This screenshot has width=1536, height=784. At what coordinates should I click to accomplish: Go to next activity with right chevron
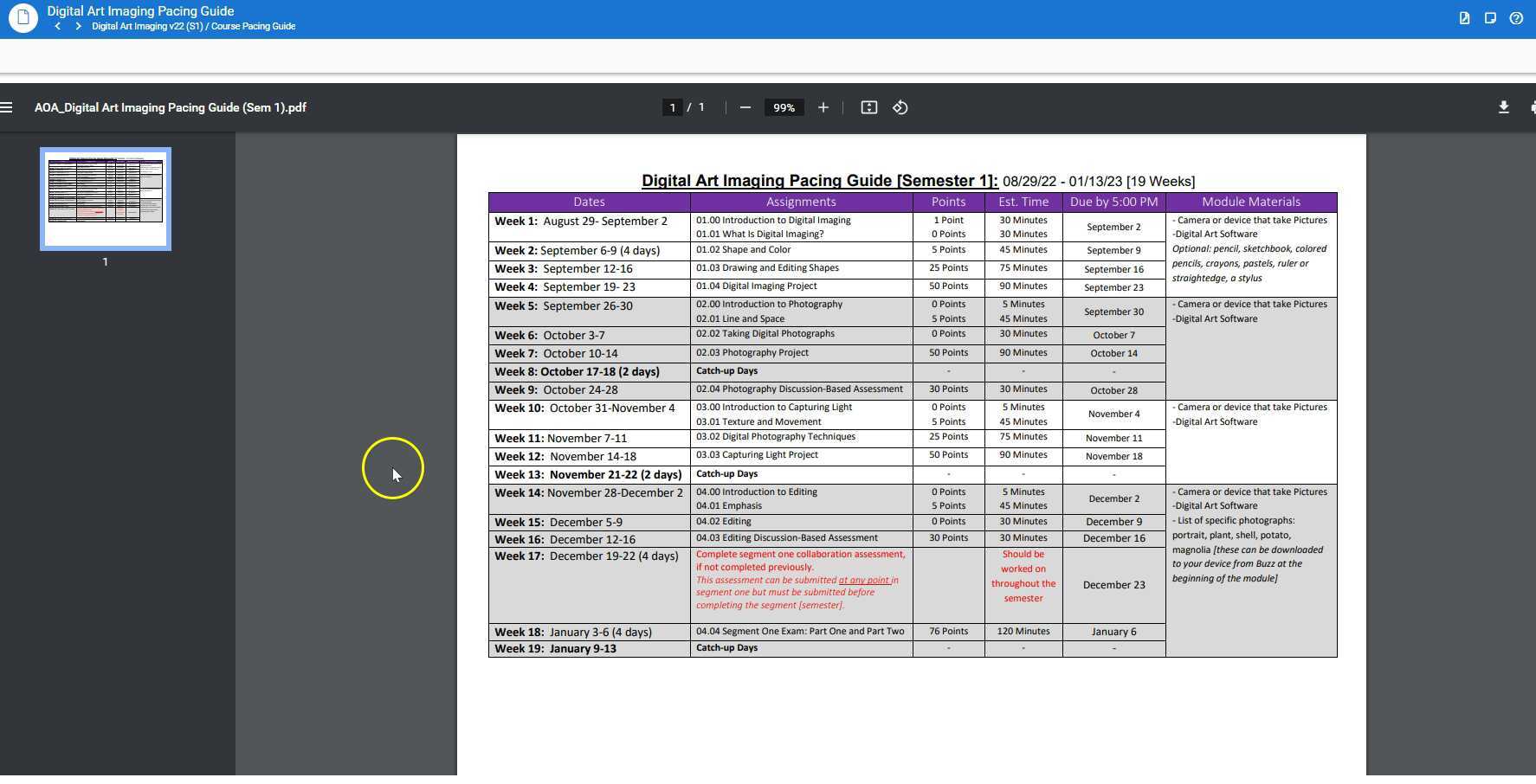(78, 26)
